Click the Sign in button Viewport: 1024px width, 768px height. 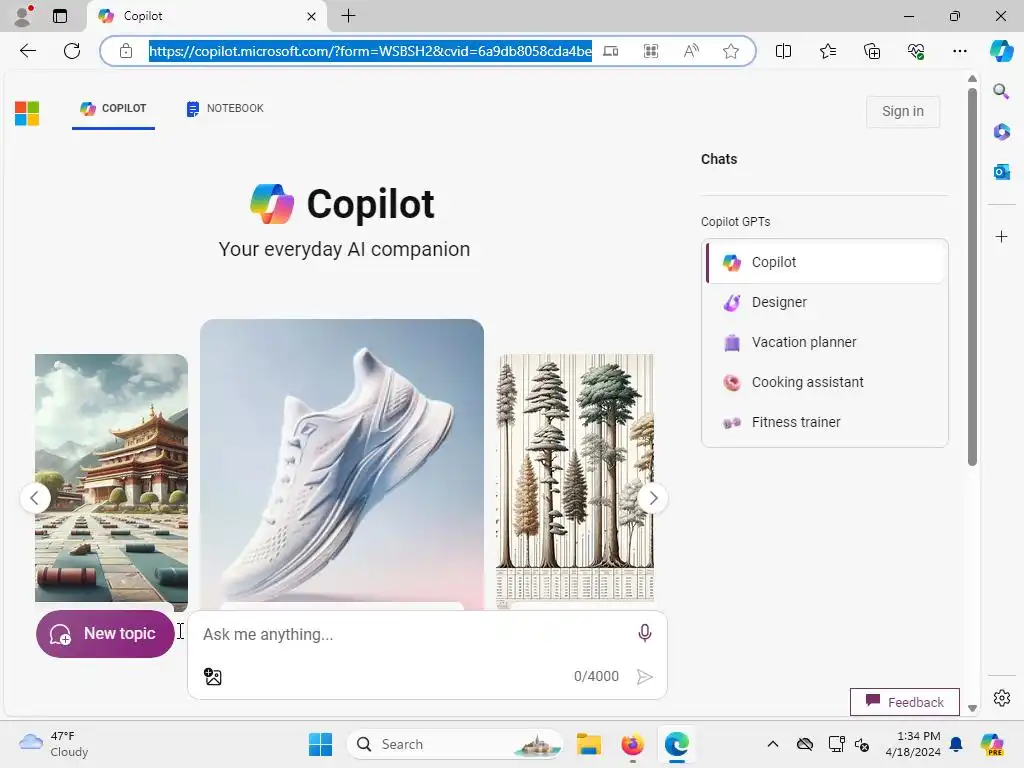pyautogui.click(x=903, y=112)
